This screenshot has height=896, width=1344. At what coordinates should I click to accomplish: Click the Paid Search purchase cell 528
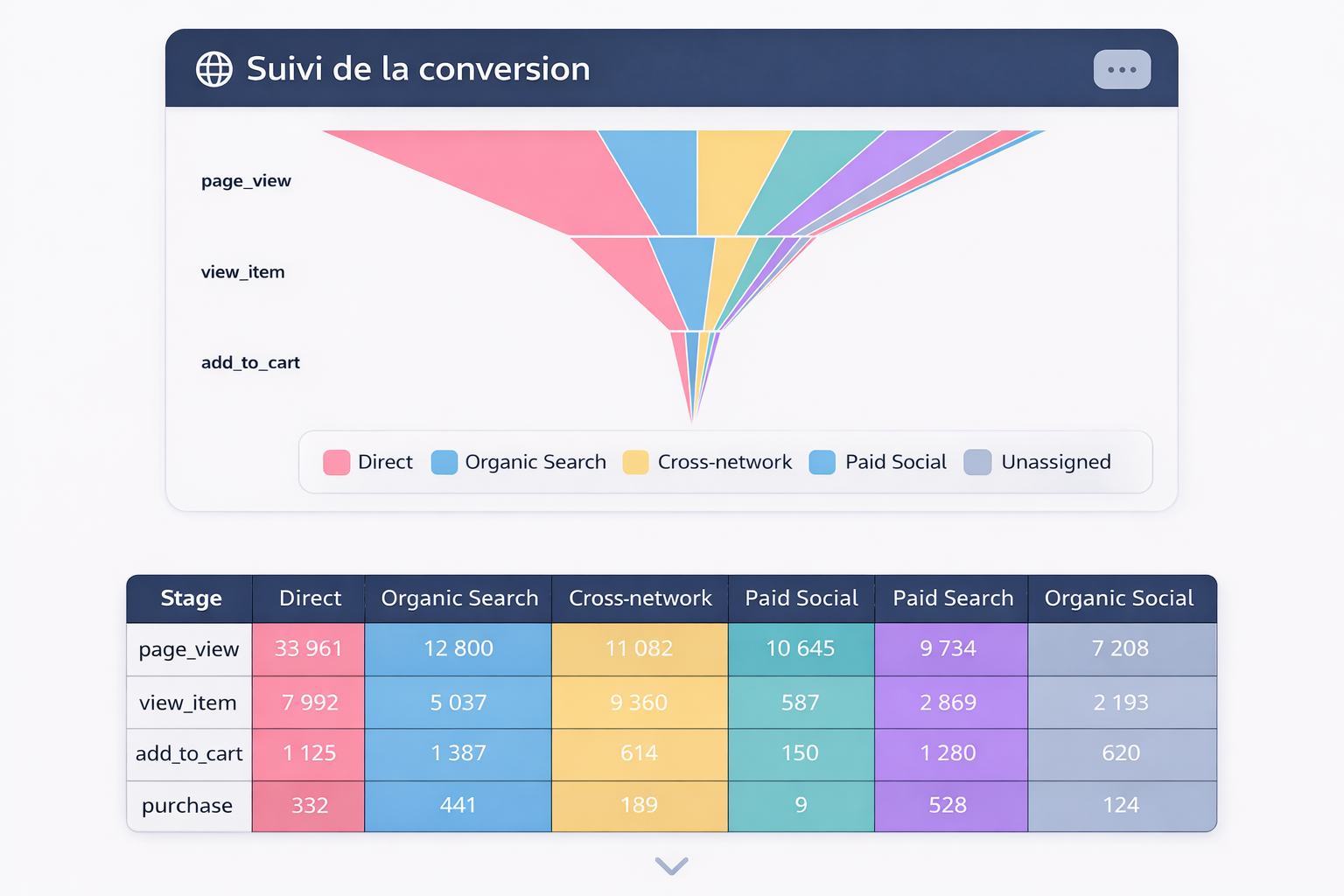[948, 806]
